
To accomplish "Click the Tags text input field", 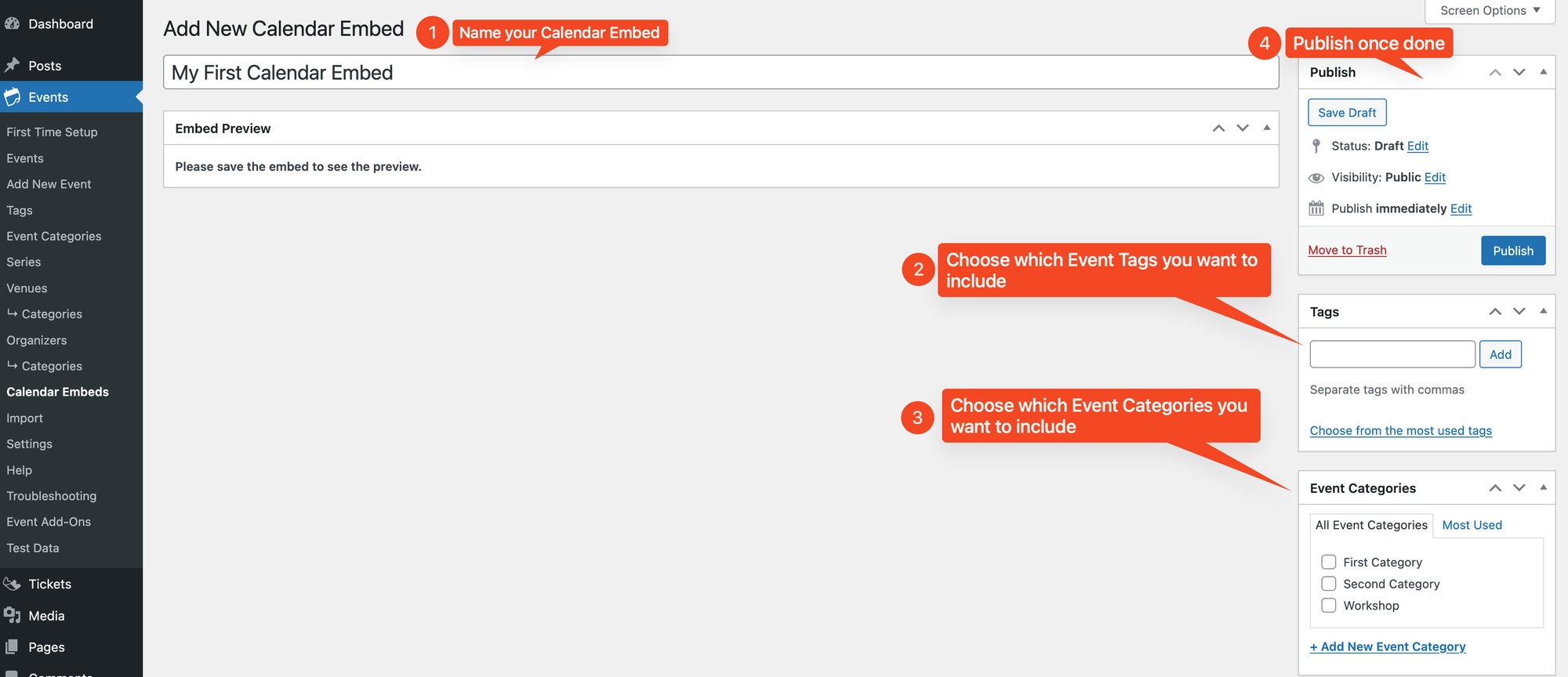I will (1392, 354).
